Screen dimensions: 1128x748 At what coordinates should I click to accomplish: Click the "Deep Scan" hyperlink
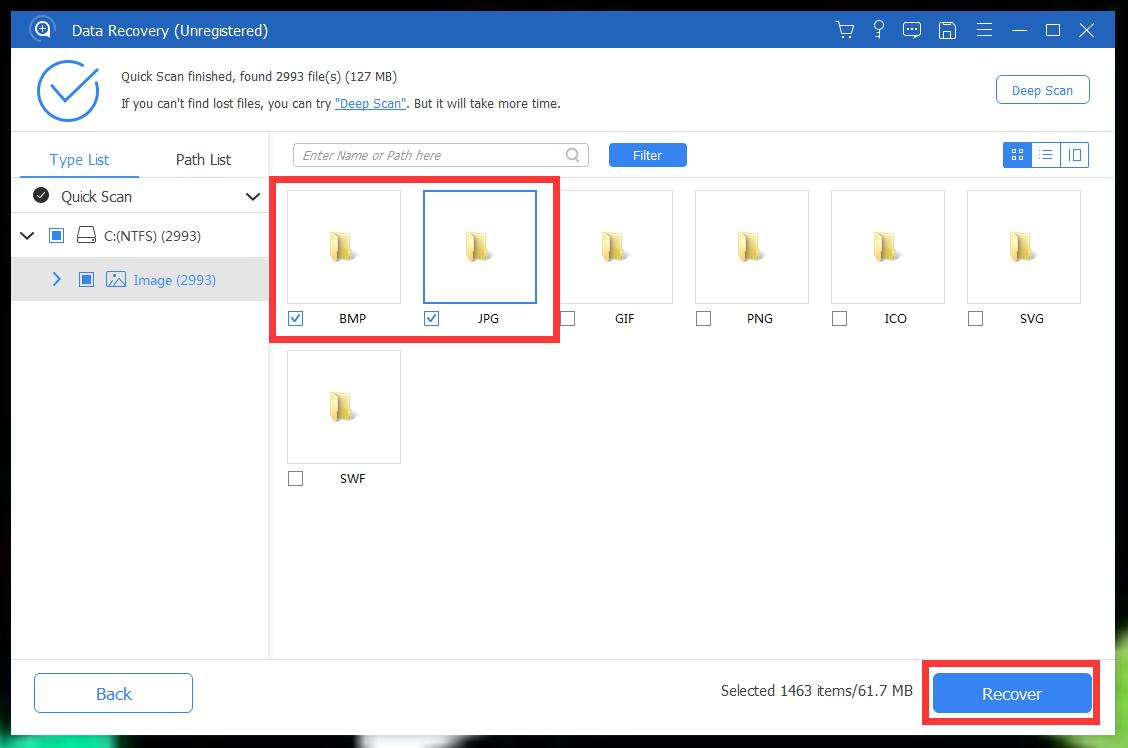point(370,104)
